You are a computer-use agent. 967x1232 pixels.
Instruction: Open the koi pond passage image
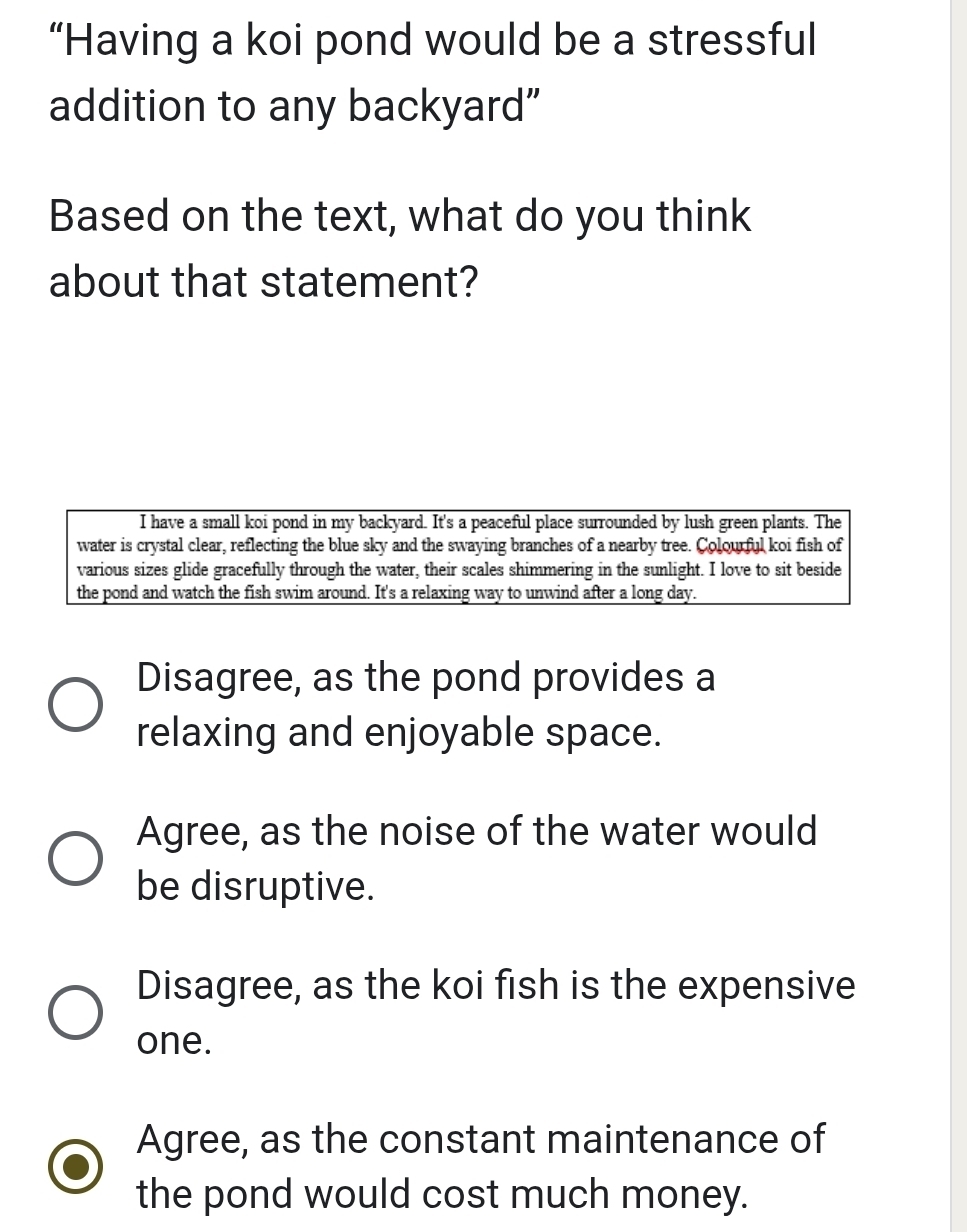[458, 557]
